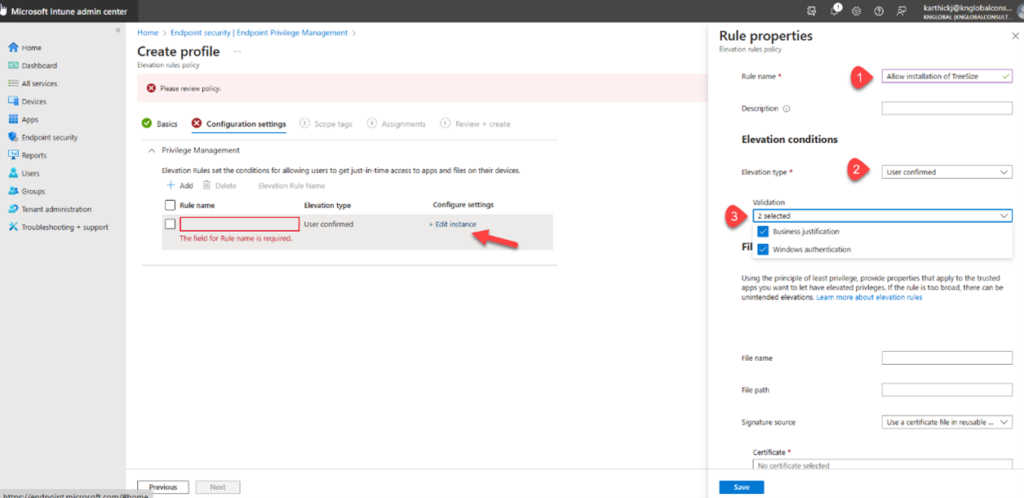Click the Certificate selection field
Image resolution: width=1024 pixels, height=498 pixels.
(x=882, y=465)
